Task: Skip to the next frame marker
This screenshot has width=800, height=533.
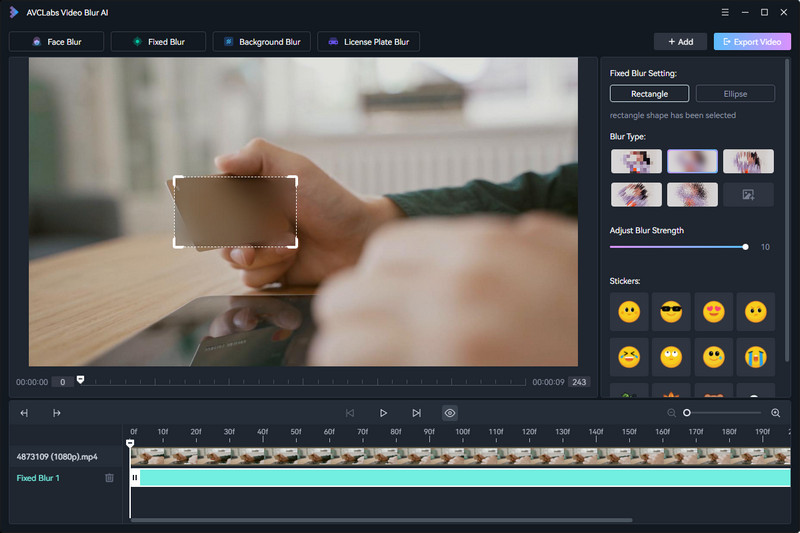Action: pyautogui.click(x=416, y=413)
